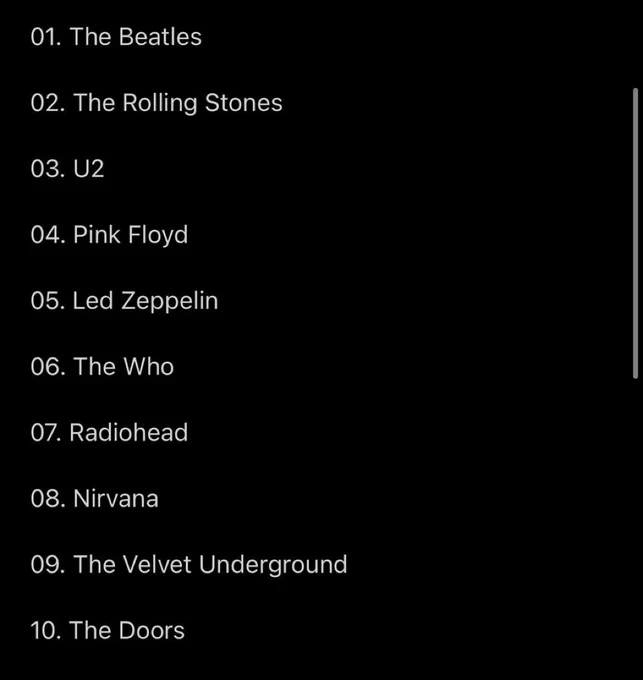This screenshot has height=680, width=643.
Task: Click the word Zeppelin in entry 05
Action: click(x=170, y=301)
